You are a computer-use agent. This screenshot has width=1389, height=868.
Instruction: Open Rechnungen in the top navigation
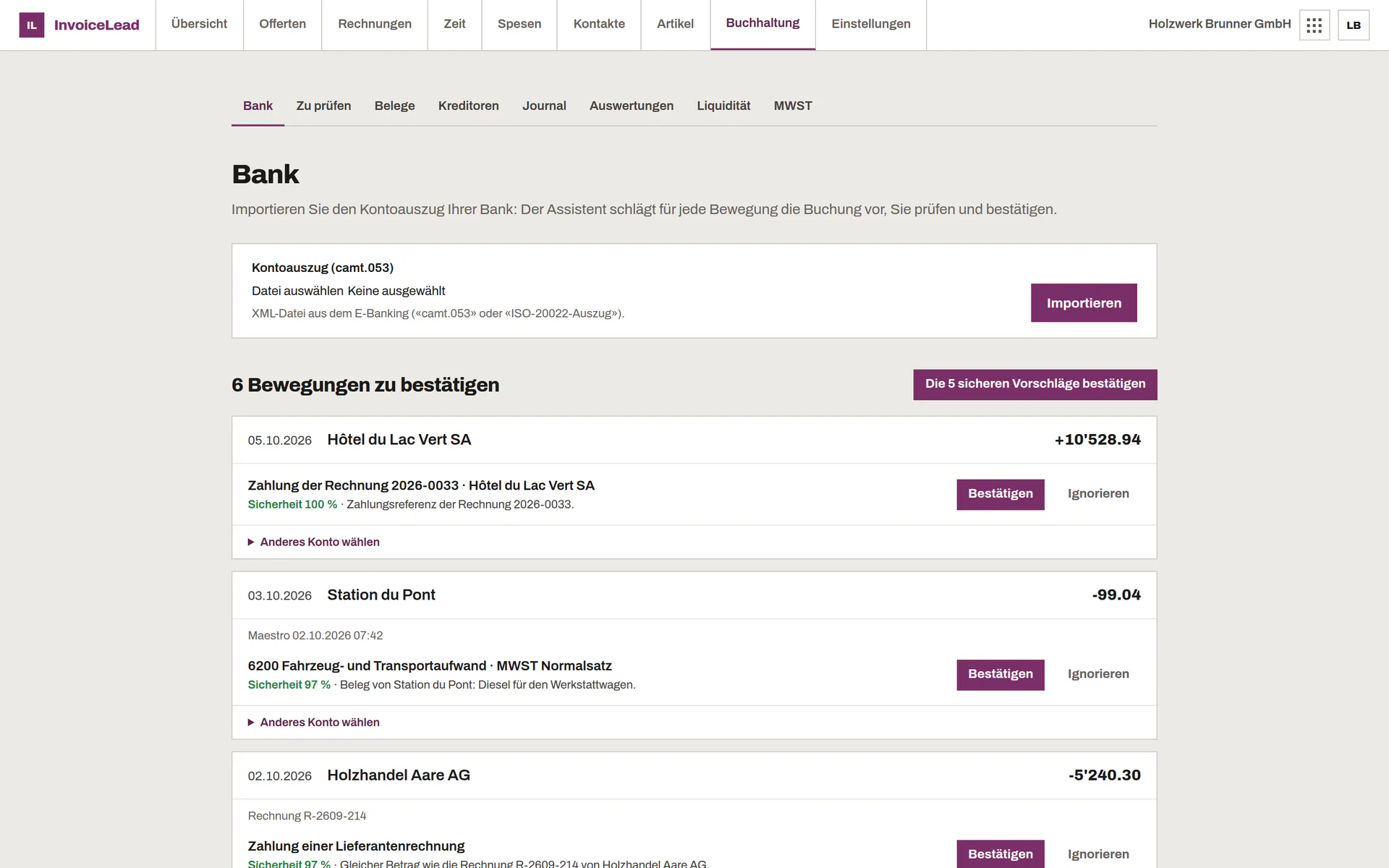[x=375, y=25]
